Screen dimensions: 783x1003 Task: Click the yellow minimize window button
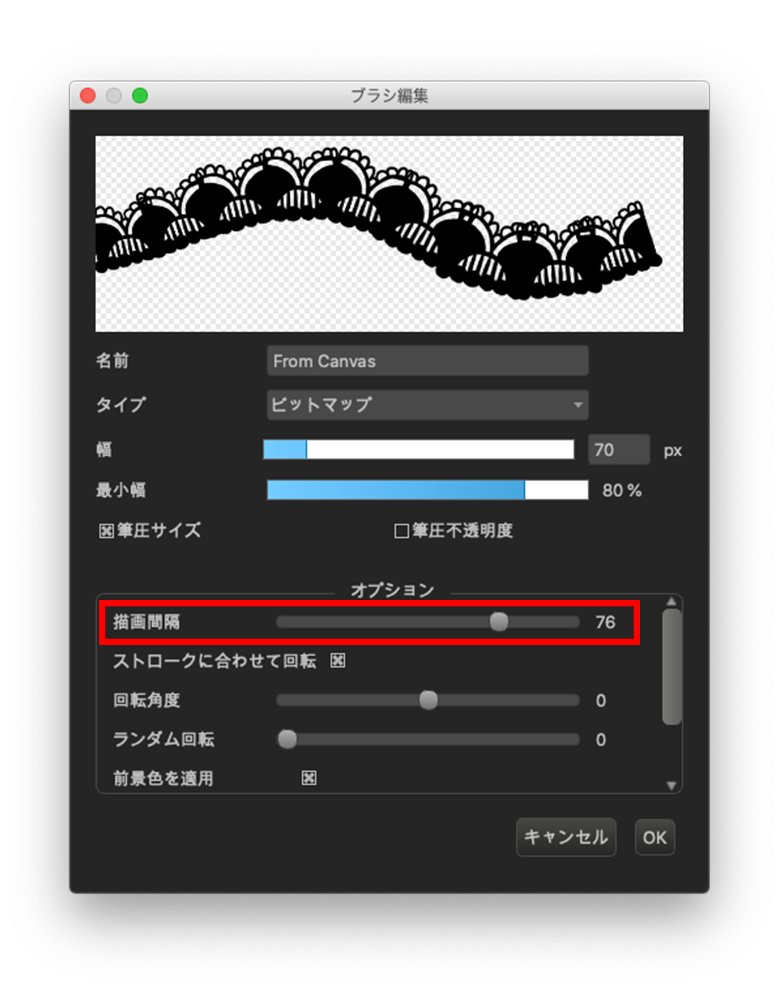point(114,96)
